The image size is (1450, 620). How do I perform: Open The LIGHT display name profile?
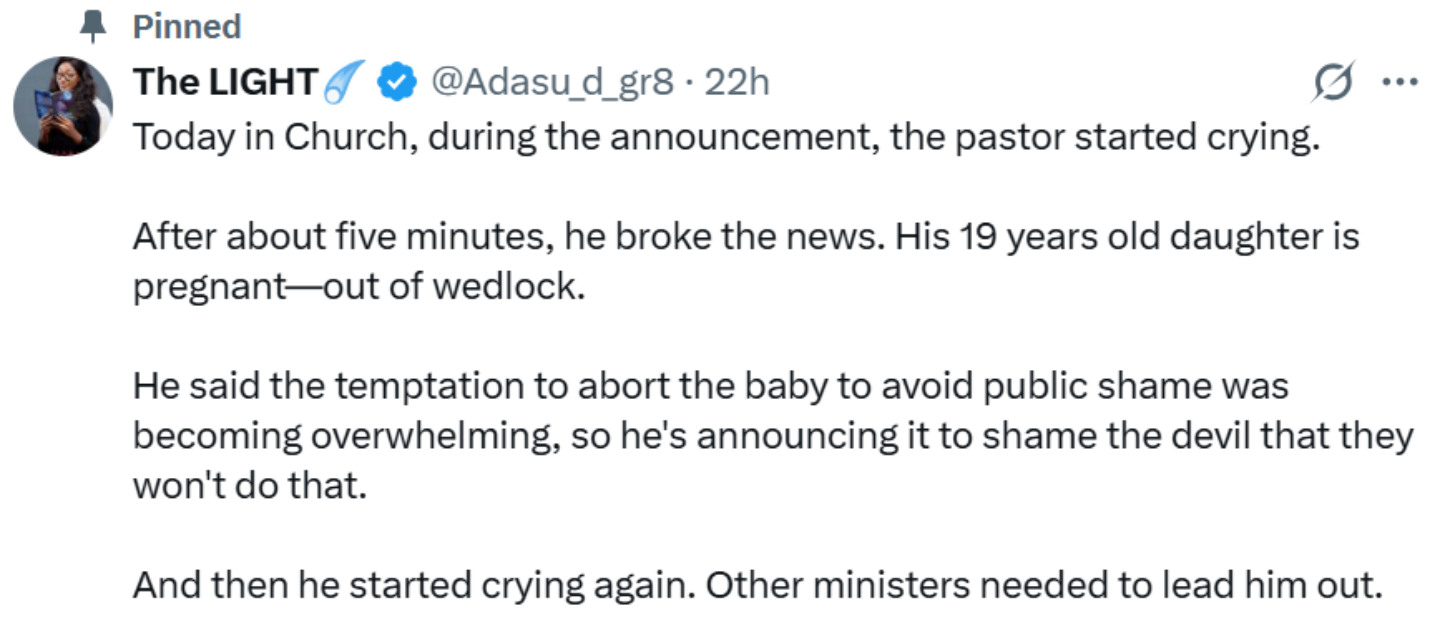point(225,83)
